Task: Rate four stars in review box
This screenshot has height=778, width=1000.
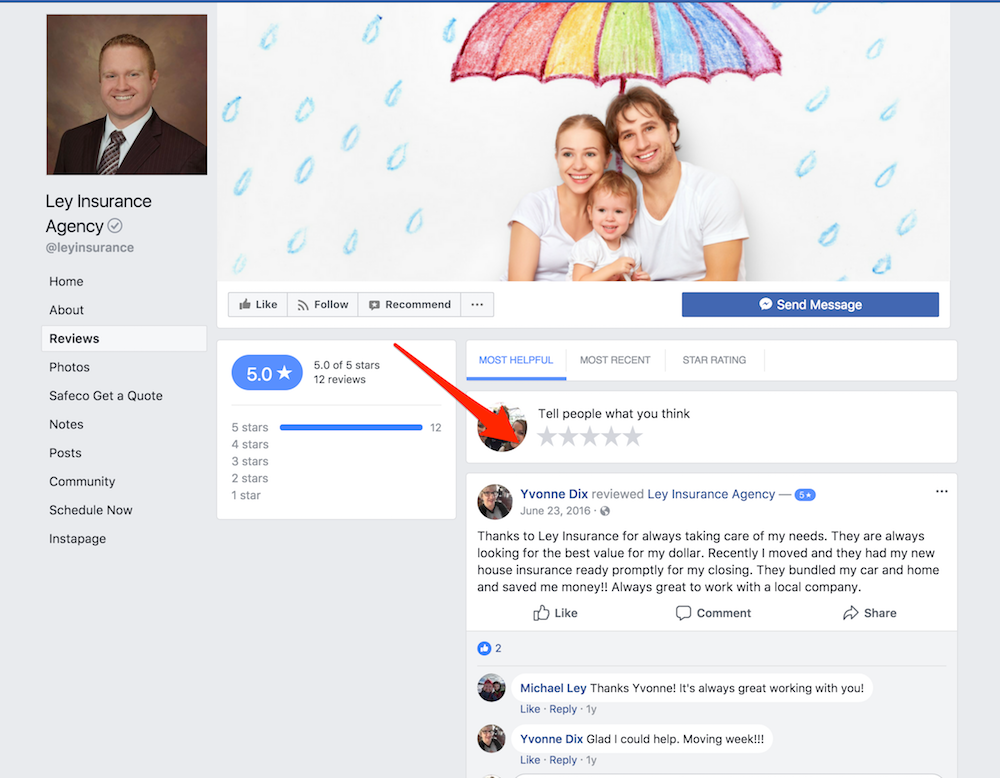Action: (x=611, y=437)
